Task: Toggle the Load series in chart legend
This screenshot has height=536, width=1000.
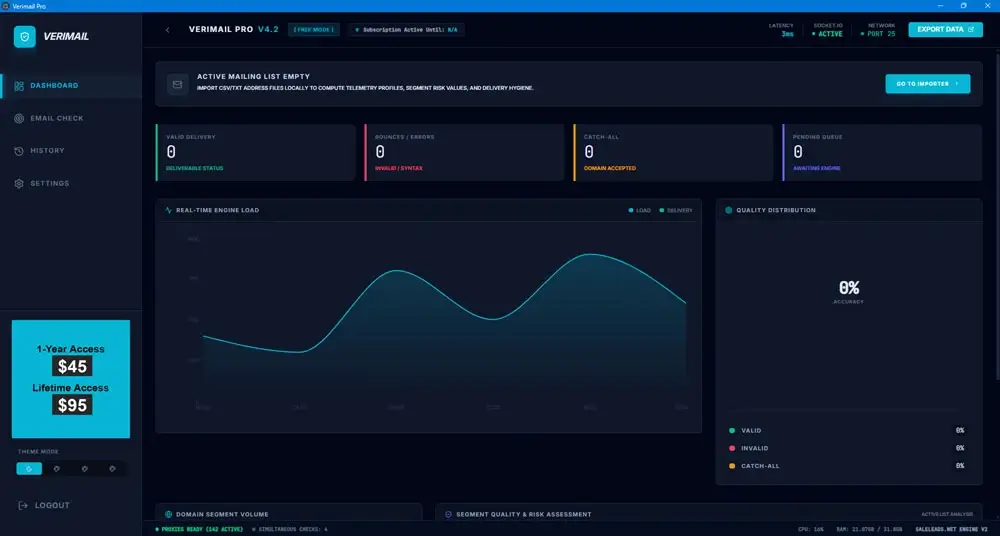Action: pyautogui.click(x=640, y=210)
